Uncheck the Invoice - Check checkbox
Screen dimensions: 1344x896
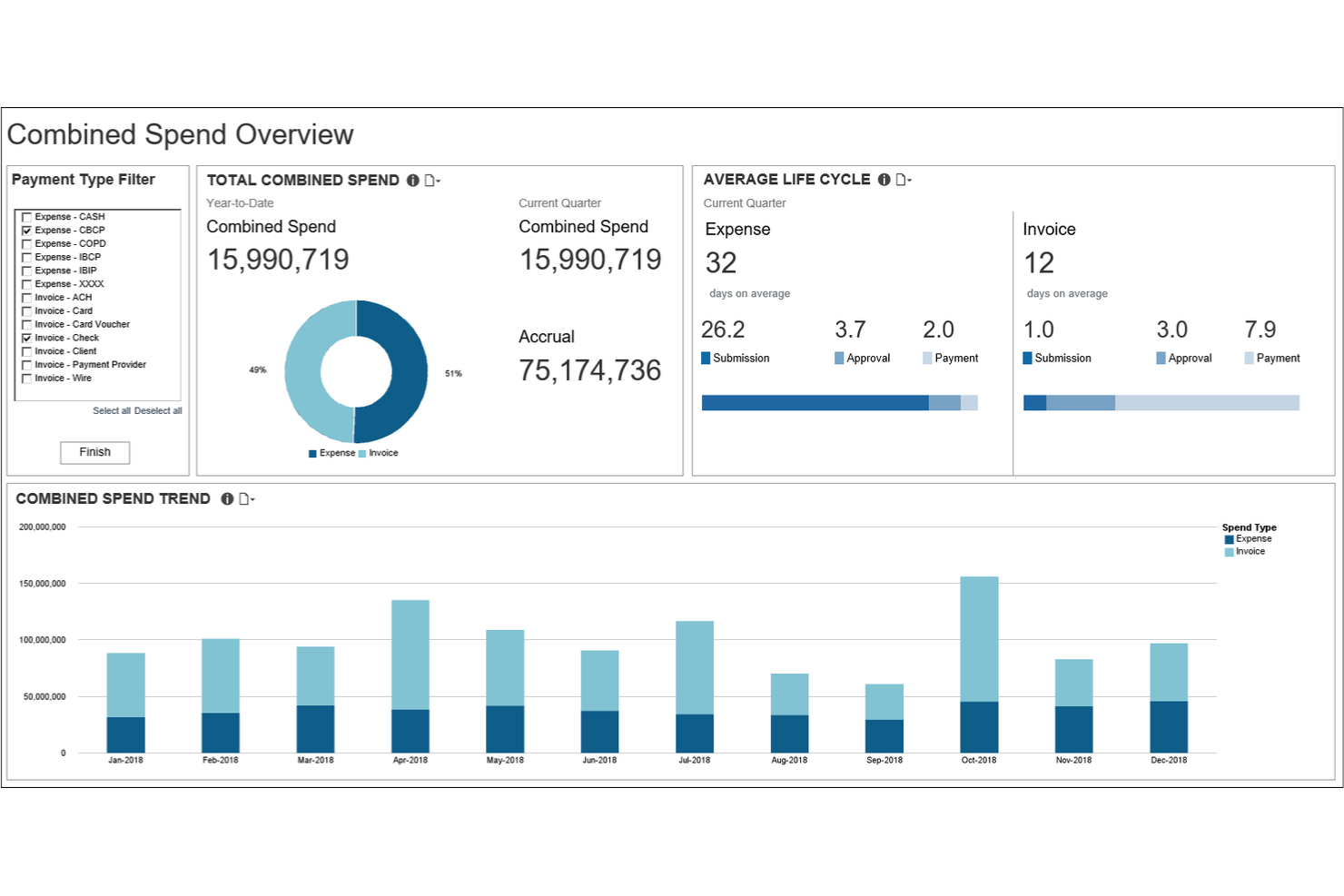[27, 337]
